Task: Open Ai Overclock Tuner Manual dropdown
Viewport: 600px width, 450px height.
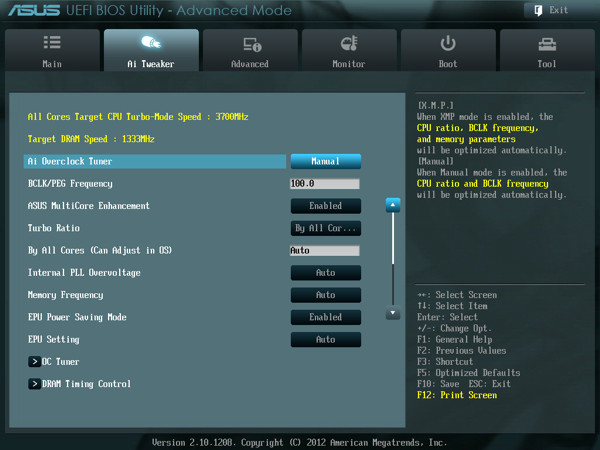Action: [326, 161]
